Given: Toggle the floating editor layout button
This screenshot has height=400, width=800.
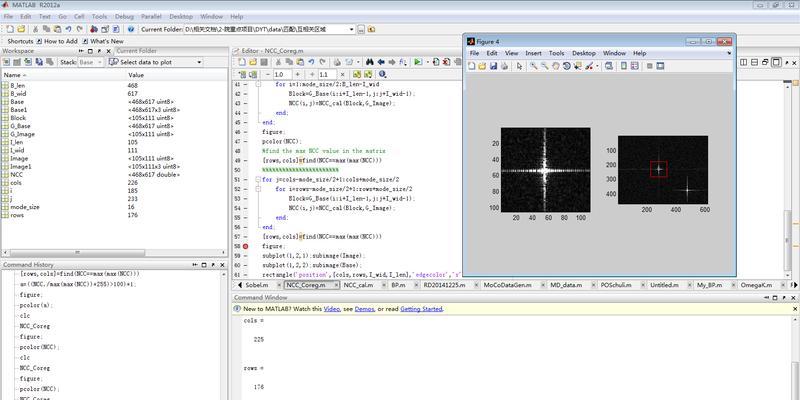Looking at the screenshot, I should tap(765, 62).
